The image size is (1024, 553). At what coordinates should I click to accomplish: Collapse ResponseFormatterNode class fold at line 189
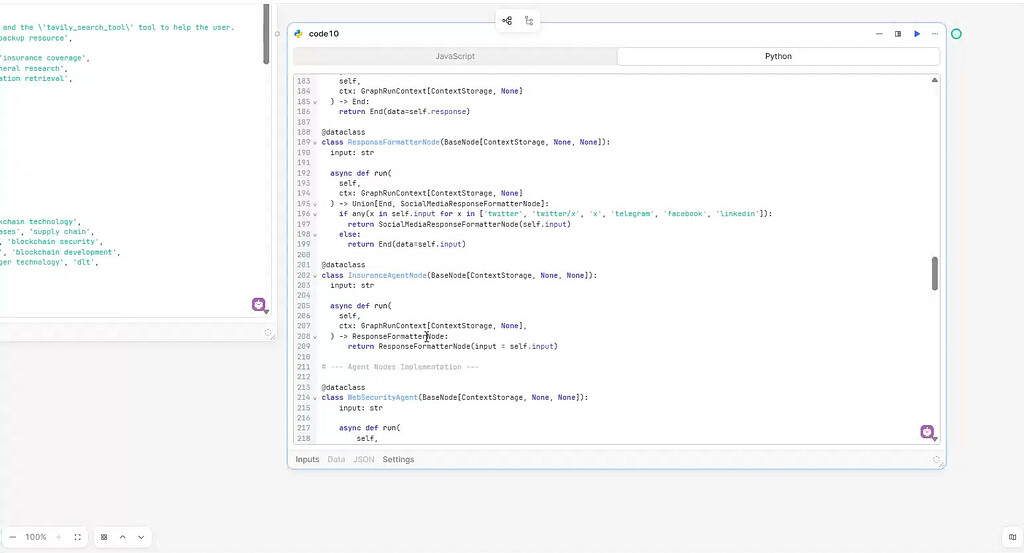point(315,143)
